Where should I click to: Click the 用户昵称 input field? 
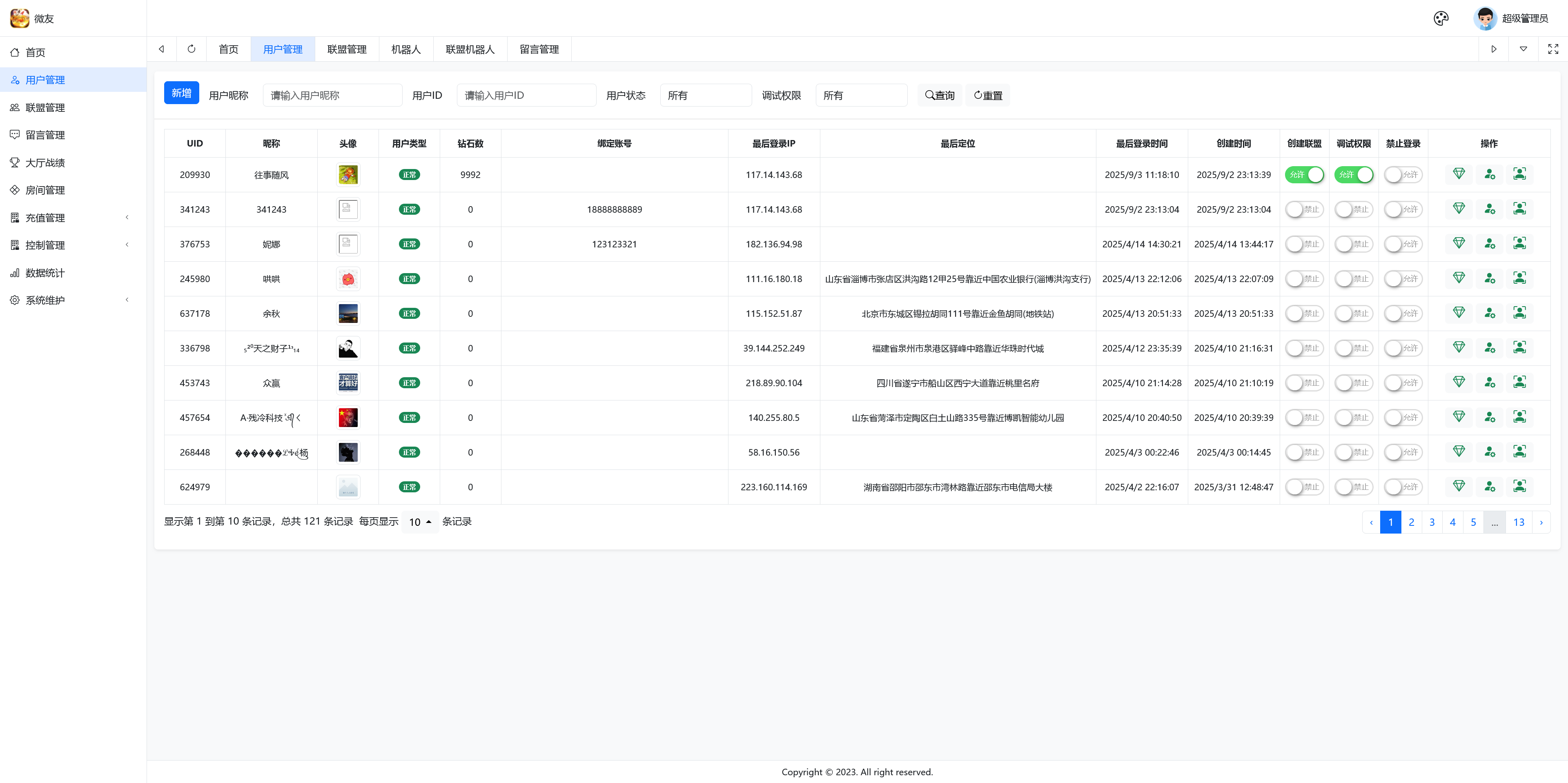(x=332, y=96)
